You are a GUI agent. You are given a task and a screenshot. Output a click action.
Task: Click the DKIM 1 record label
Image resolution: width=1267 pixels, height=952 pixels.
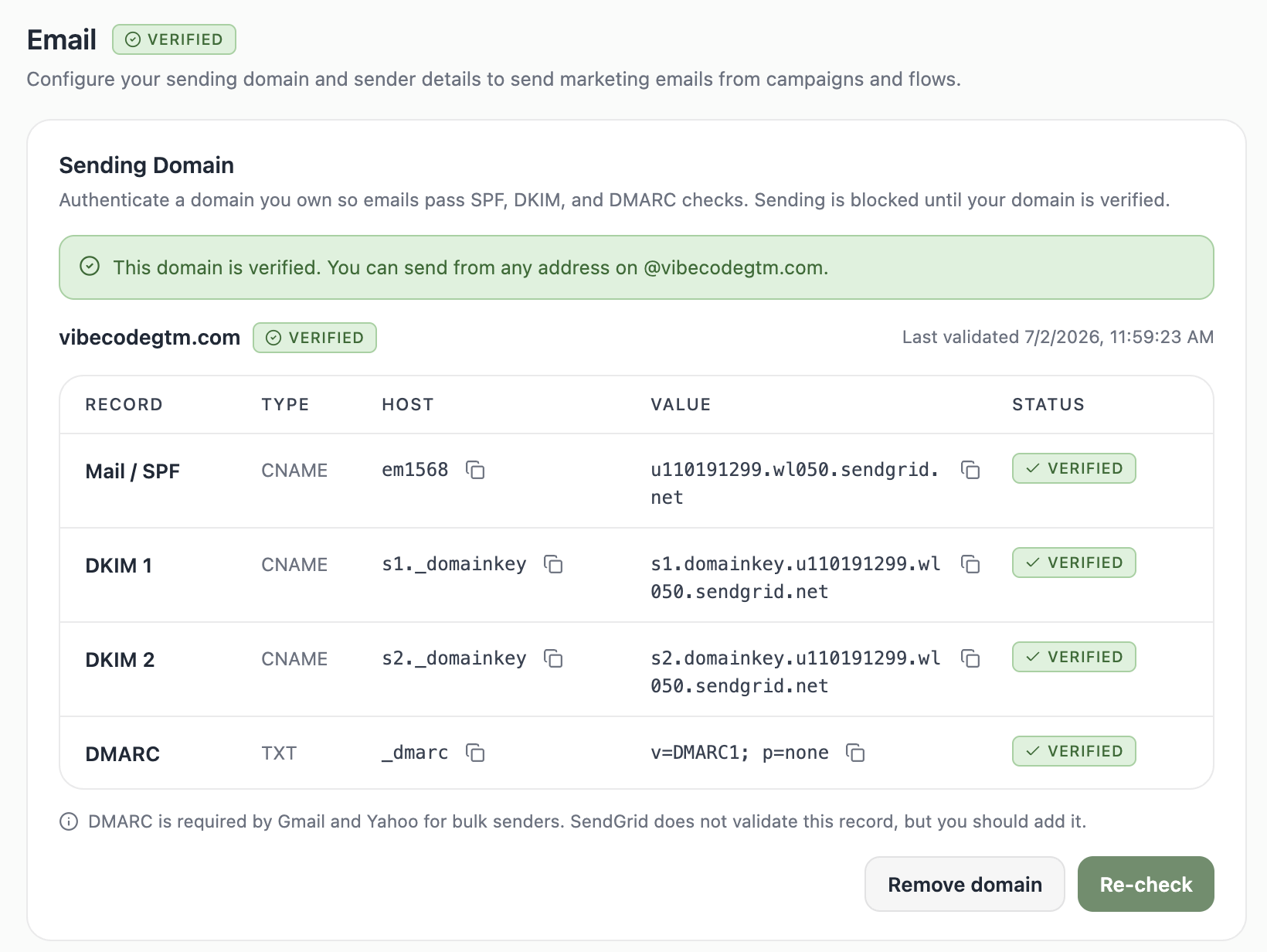click(119, 566)
